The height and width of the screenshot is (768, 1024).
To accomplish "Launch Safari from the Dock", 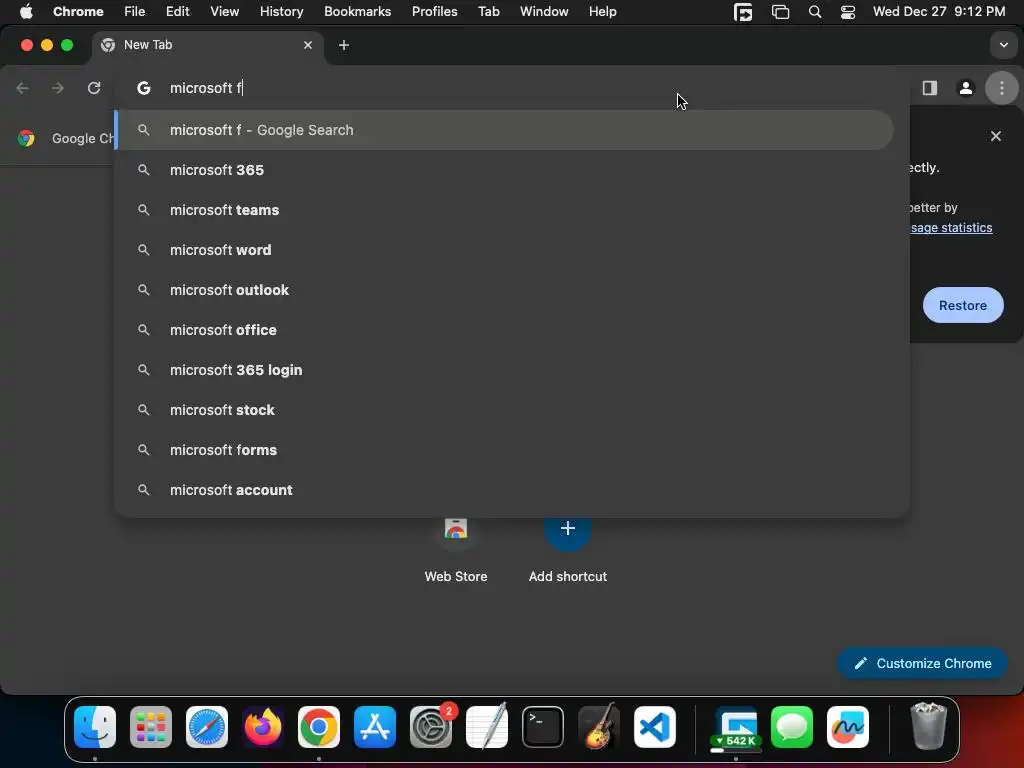I will tap(207, 727).
